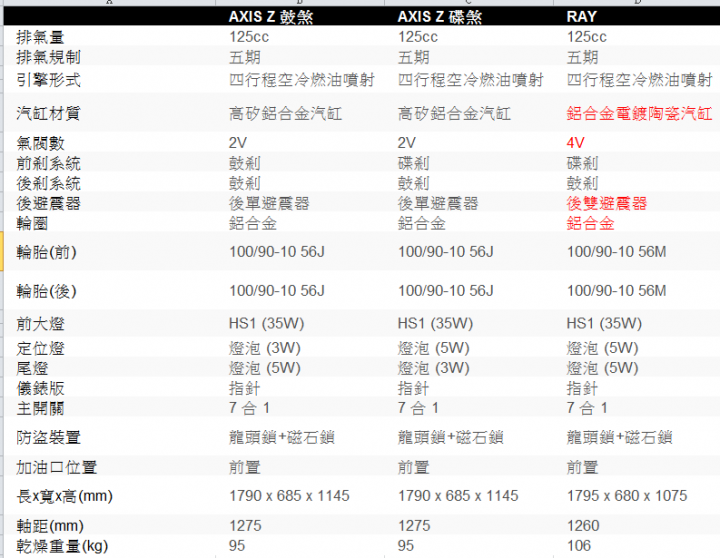Select AXIS Z 碟煞 '高矽鋁合金汽缸' cell
Viewport: 720px width, 558px height.
[454, 113]
